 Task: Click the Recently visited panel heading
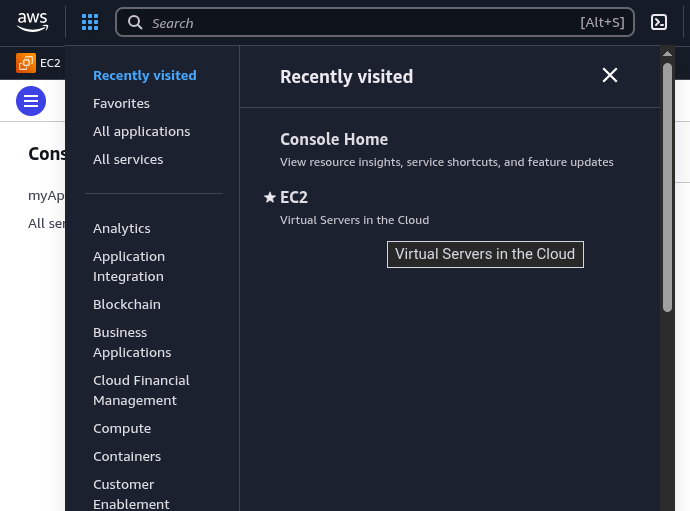coord(346,77)
